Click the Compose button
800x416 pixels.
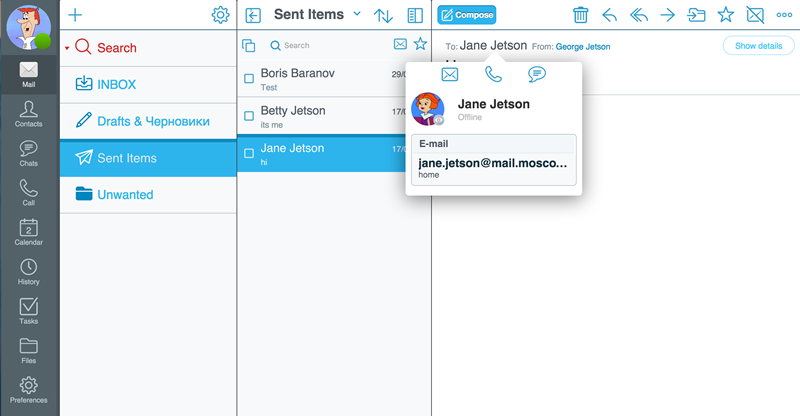[x=467, y=15]
